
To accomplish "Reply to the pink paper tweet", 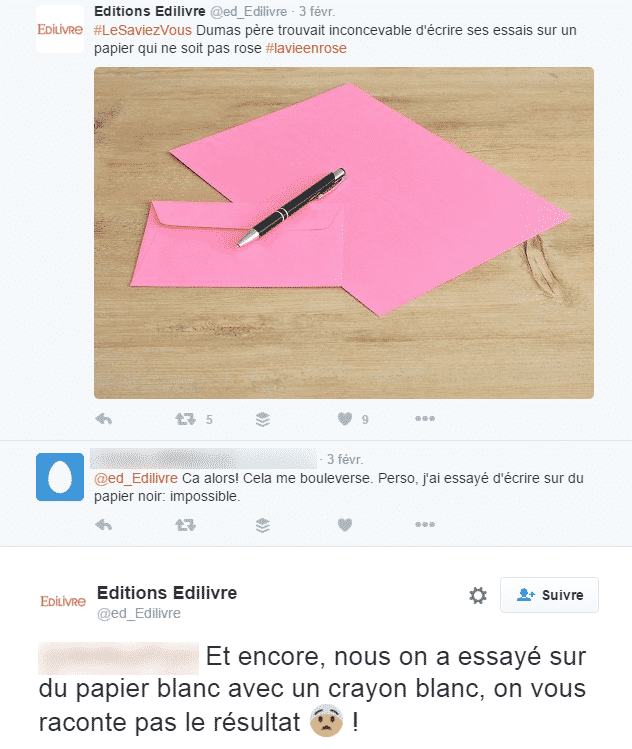I will tap(104, 419).
